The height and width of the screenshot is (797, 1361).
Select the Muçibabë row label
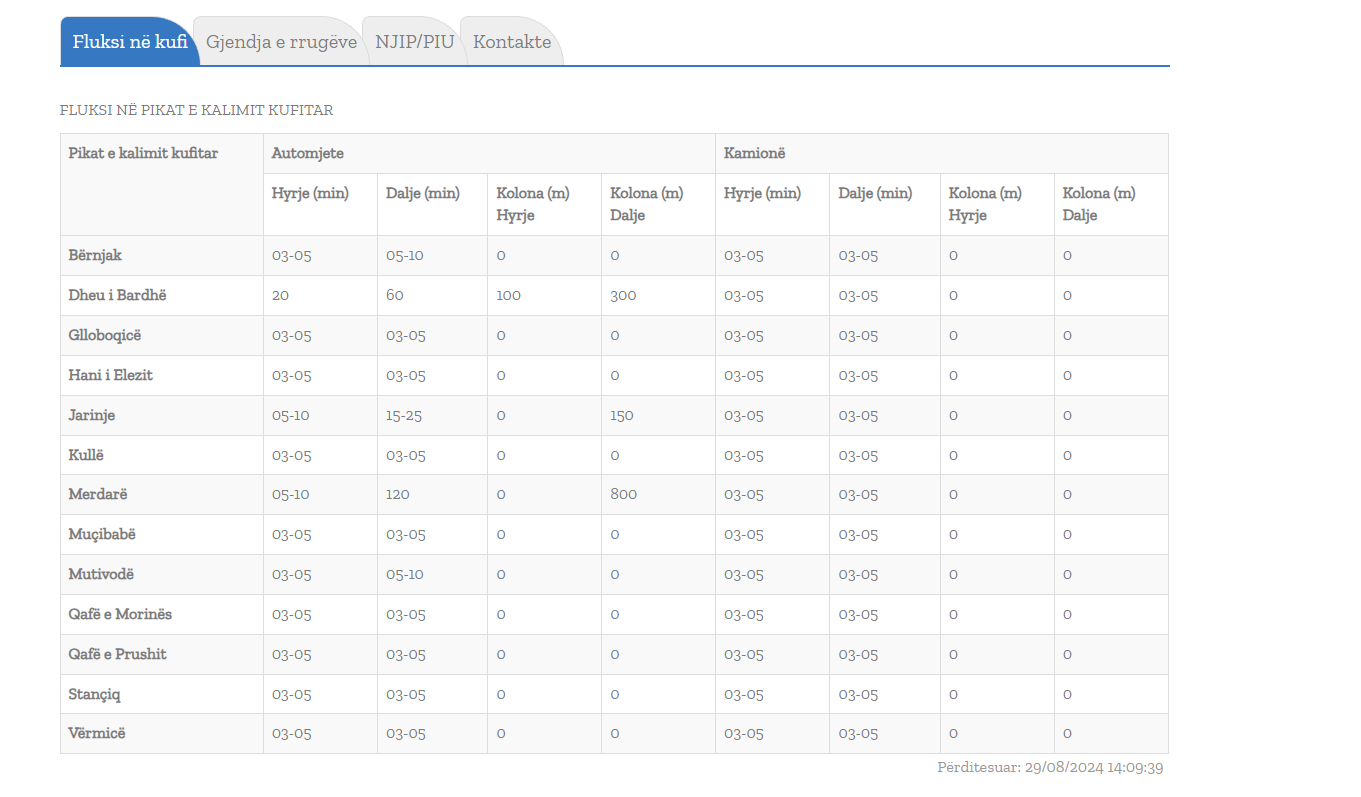coord(102,534)
